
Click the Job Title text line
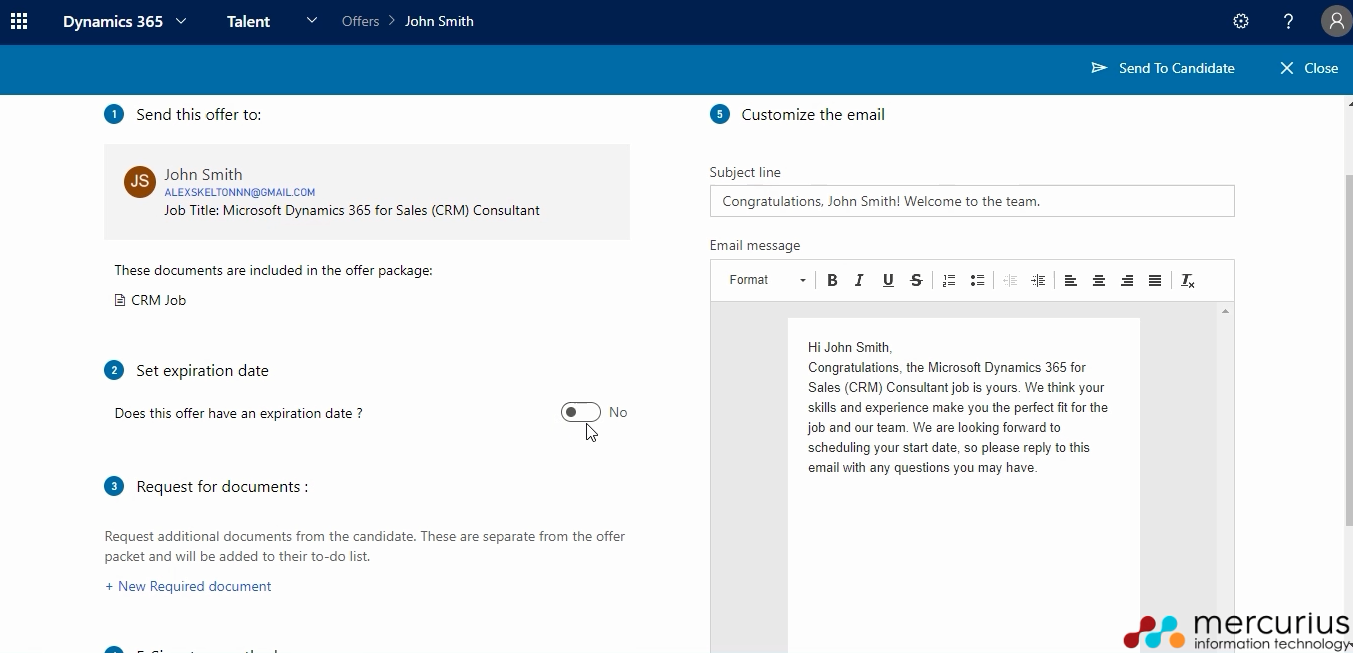(x=352, y=210)
